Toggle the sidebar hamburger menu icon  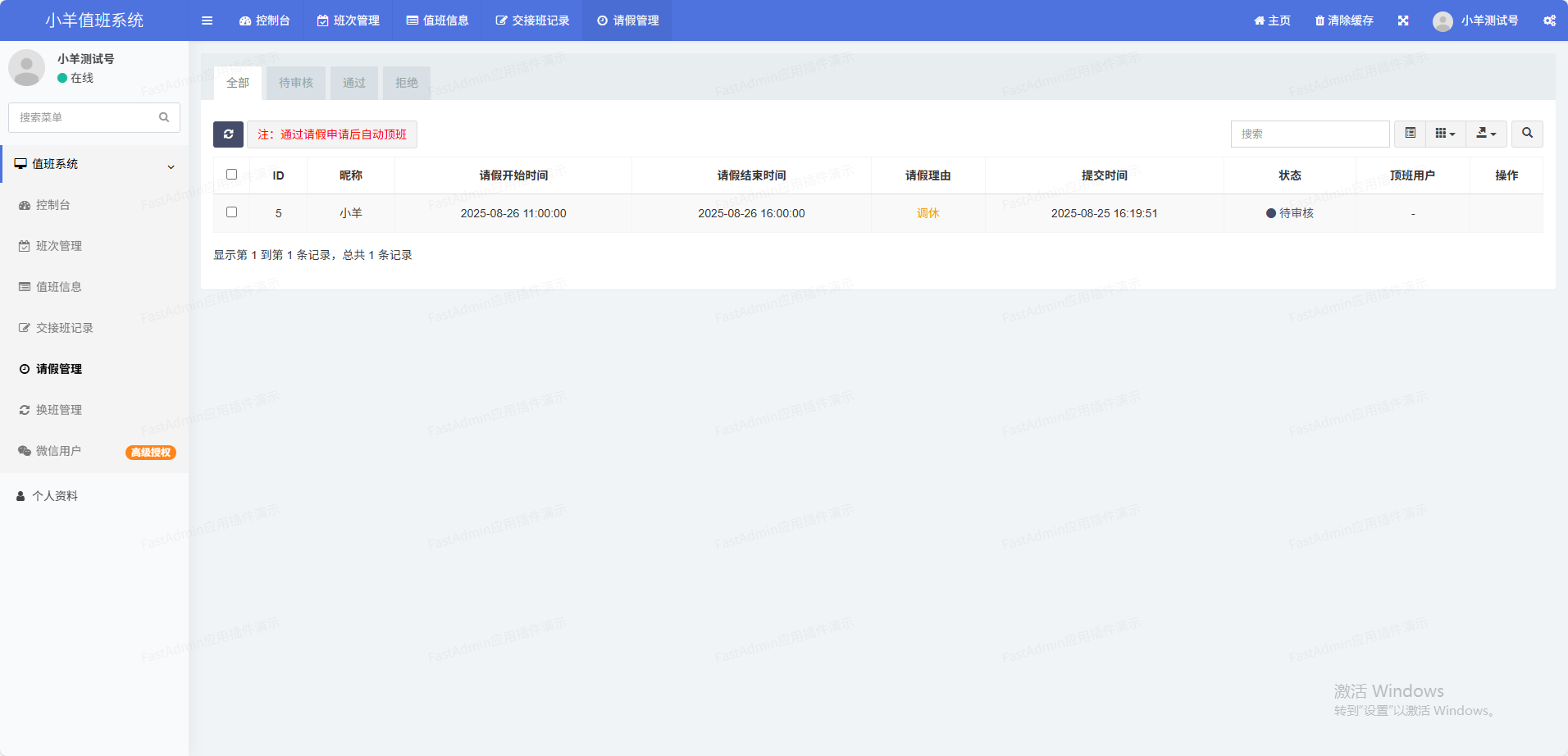point(207,20)
